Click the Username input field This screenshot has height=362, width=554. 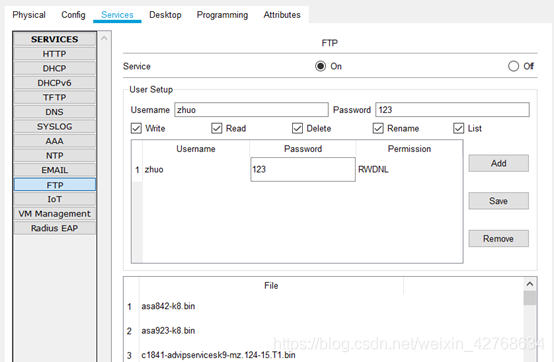(x=251, y=110)
